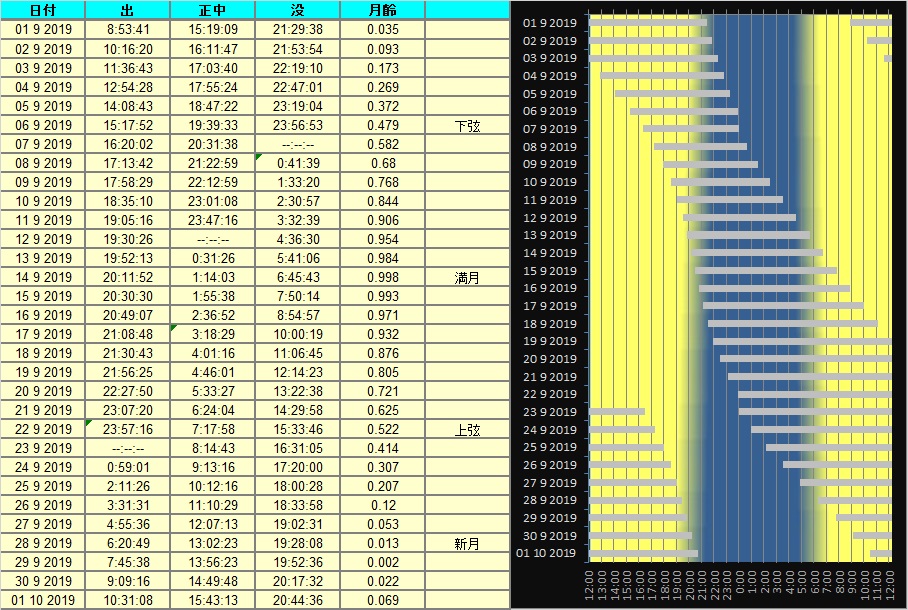Select the green-marked cell 23:57:16
This screenshot has height=610, width=908.
[128, 429]
